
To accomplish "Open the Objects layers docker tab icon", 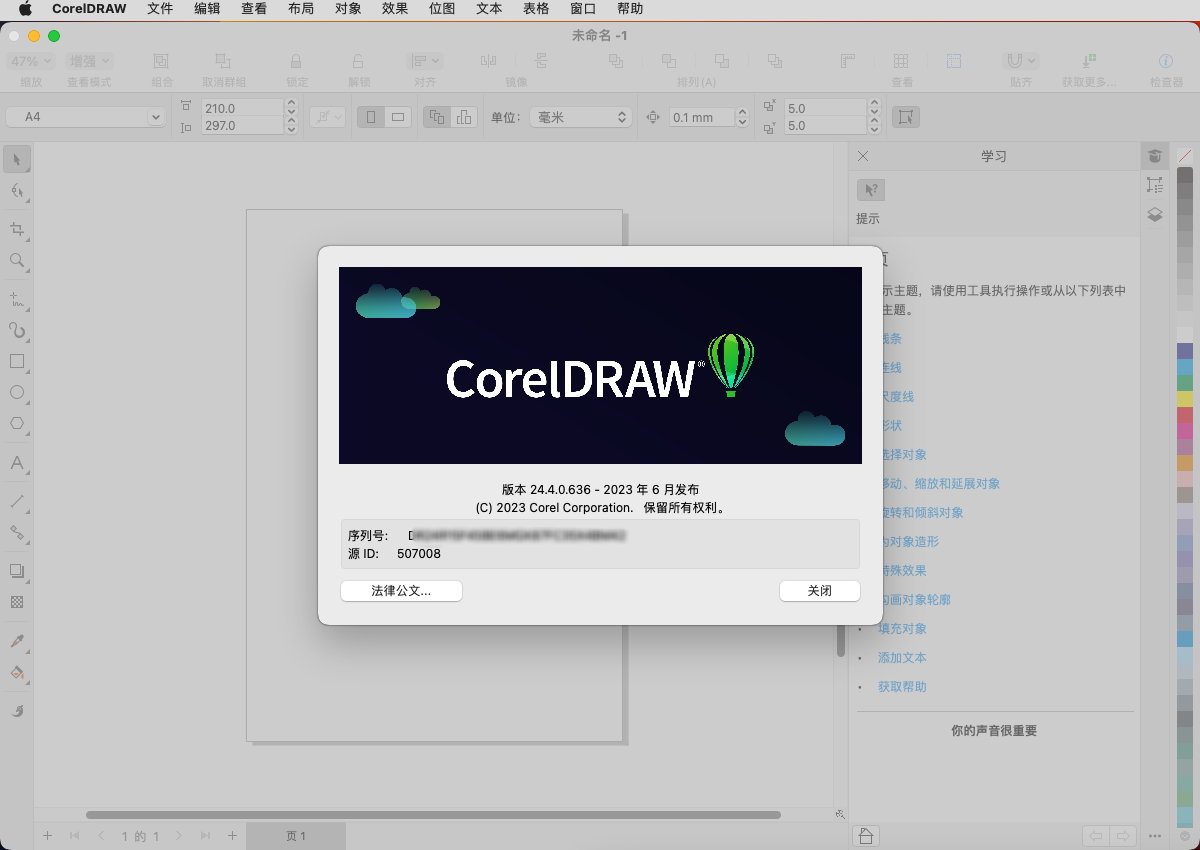I will pos(1155,214).
